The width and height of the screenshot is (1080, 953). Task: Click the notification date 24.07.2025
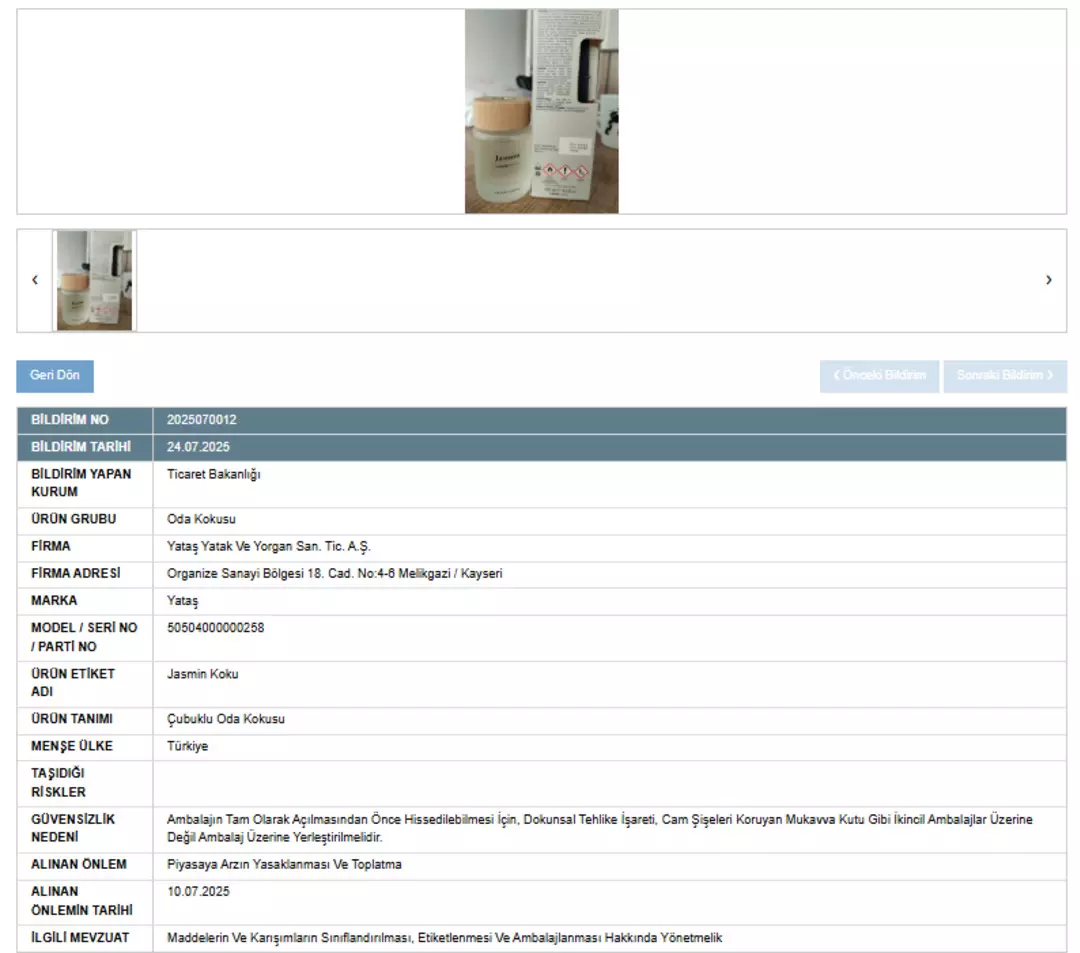click(x=198, y=447)
